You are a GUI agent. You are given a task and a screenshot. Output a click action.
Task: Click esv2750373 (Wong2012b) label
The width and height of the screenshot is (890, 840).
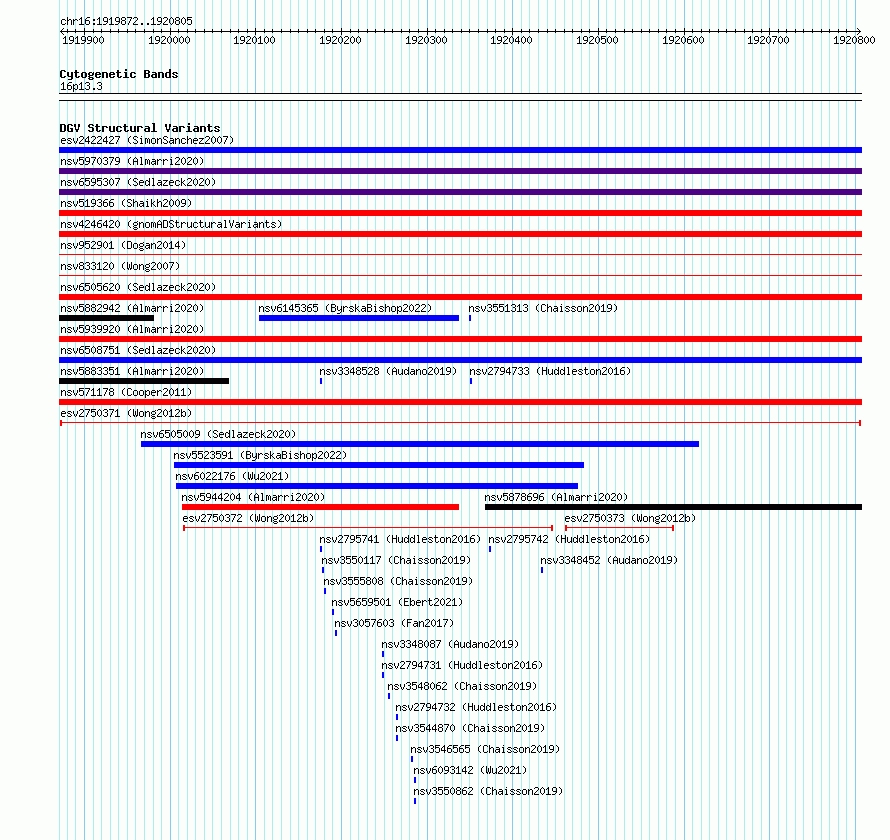pyautogui.click(x=630, y=518)
